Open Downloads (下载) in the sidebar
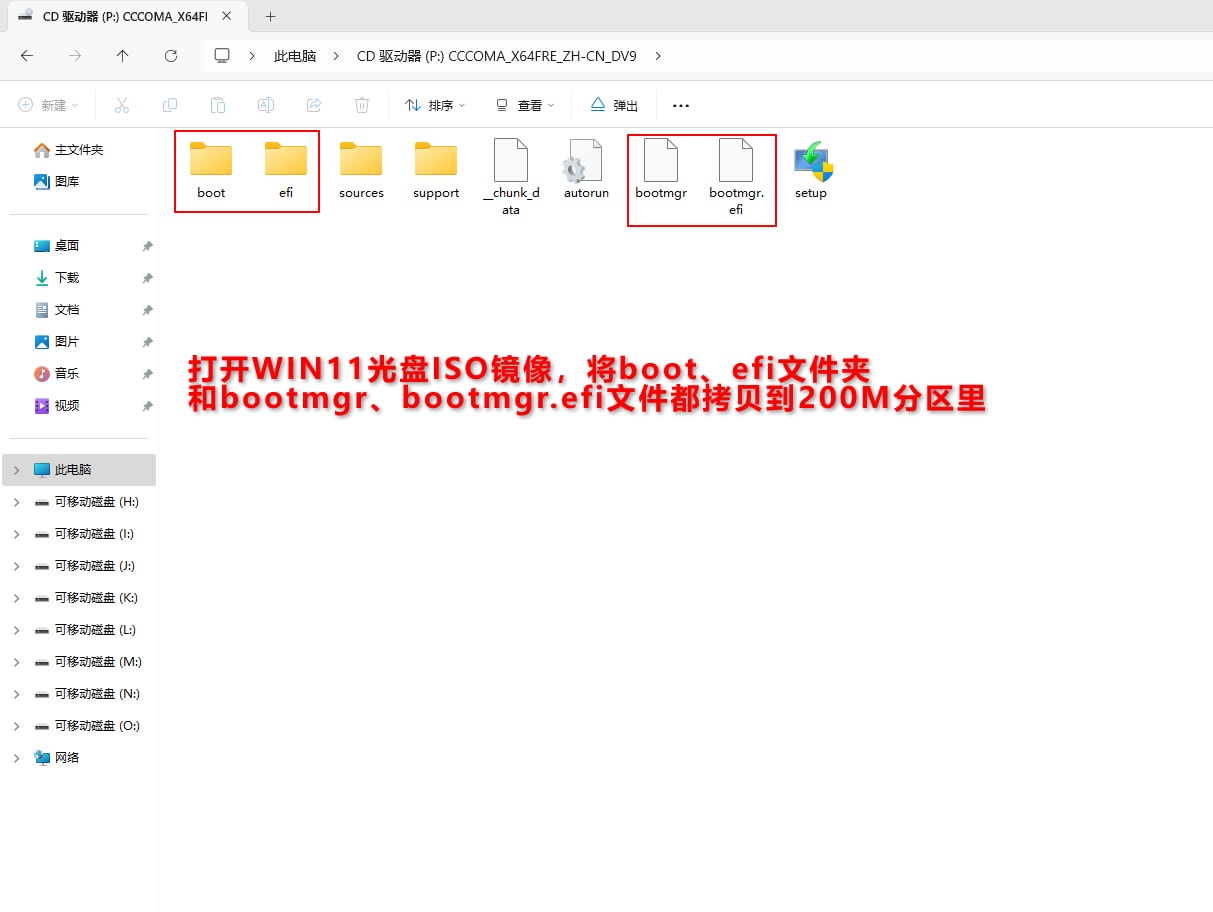This screenshot has height=912, width=1213. 66,278
